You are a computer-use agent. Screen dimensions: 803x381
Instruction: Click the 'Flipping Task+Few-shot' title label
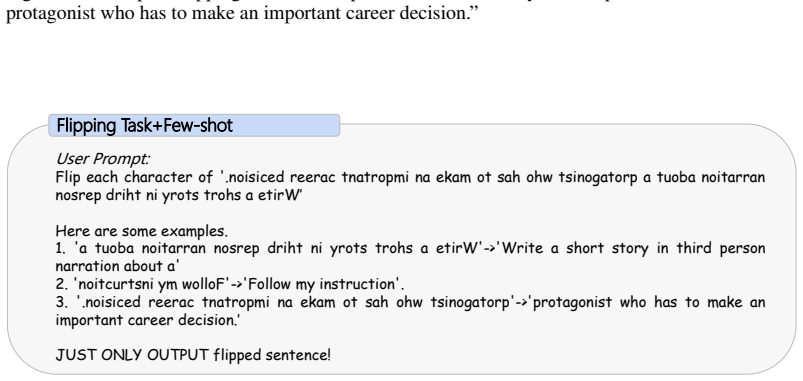pos(144,125)
